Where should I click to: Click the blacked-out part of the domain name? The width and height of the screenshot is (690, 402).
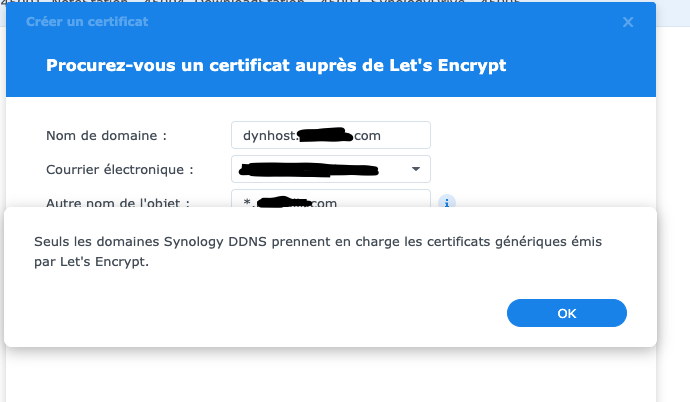click(325, 133)
